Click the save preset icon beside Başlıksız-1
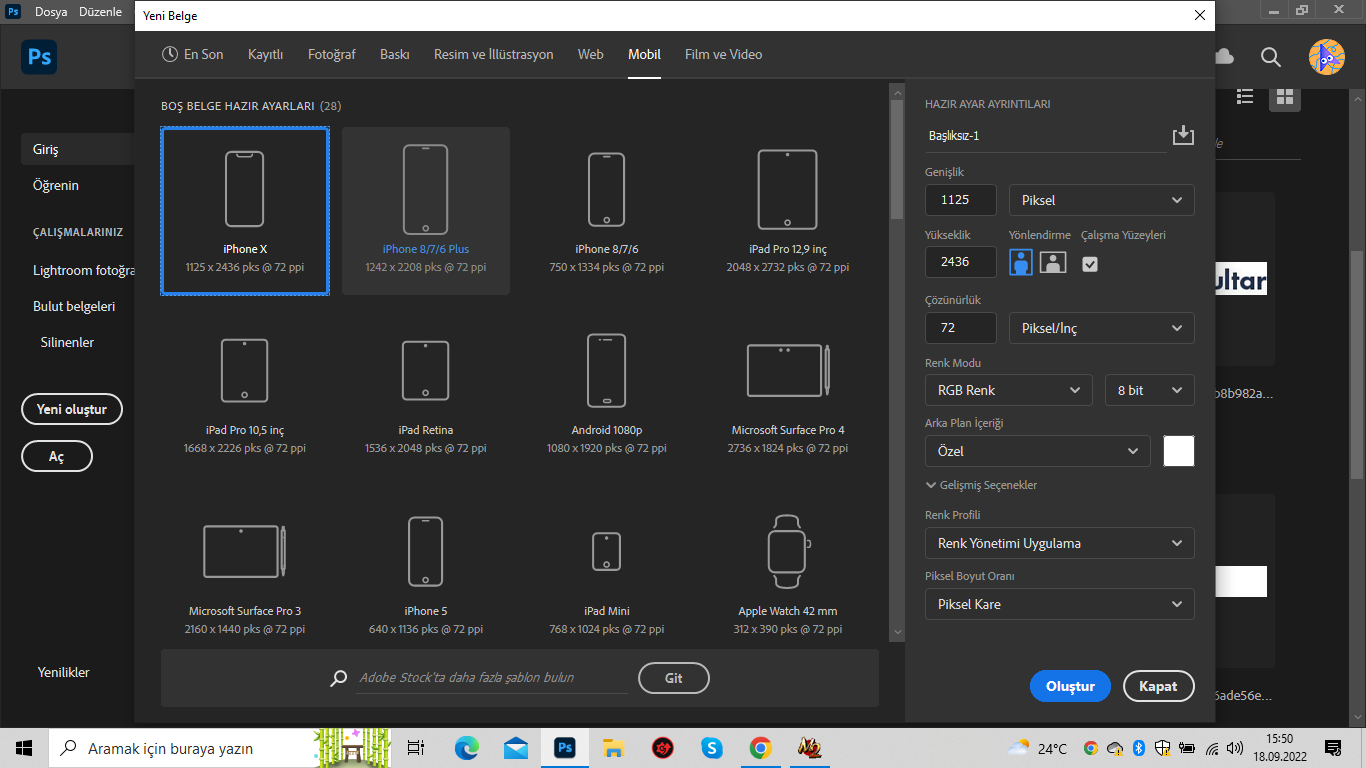Viewport: 1366px width, 768px height. (1183, 135)
